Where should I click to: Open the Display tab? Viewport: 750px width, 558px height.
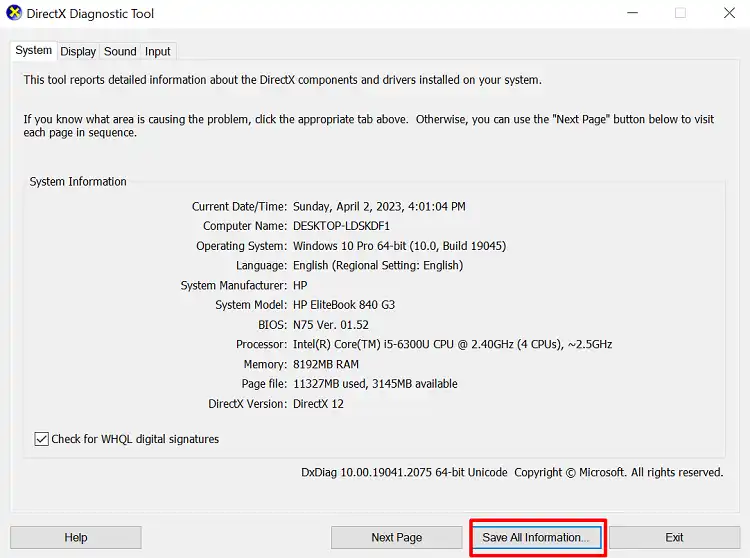[78, 51]
